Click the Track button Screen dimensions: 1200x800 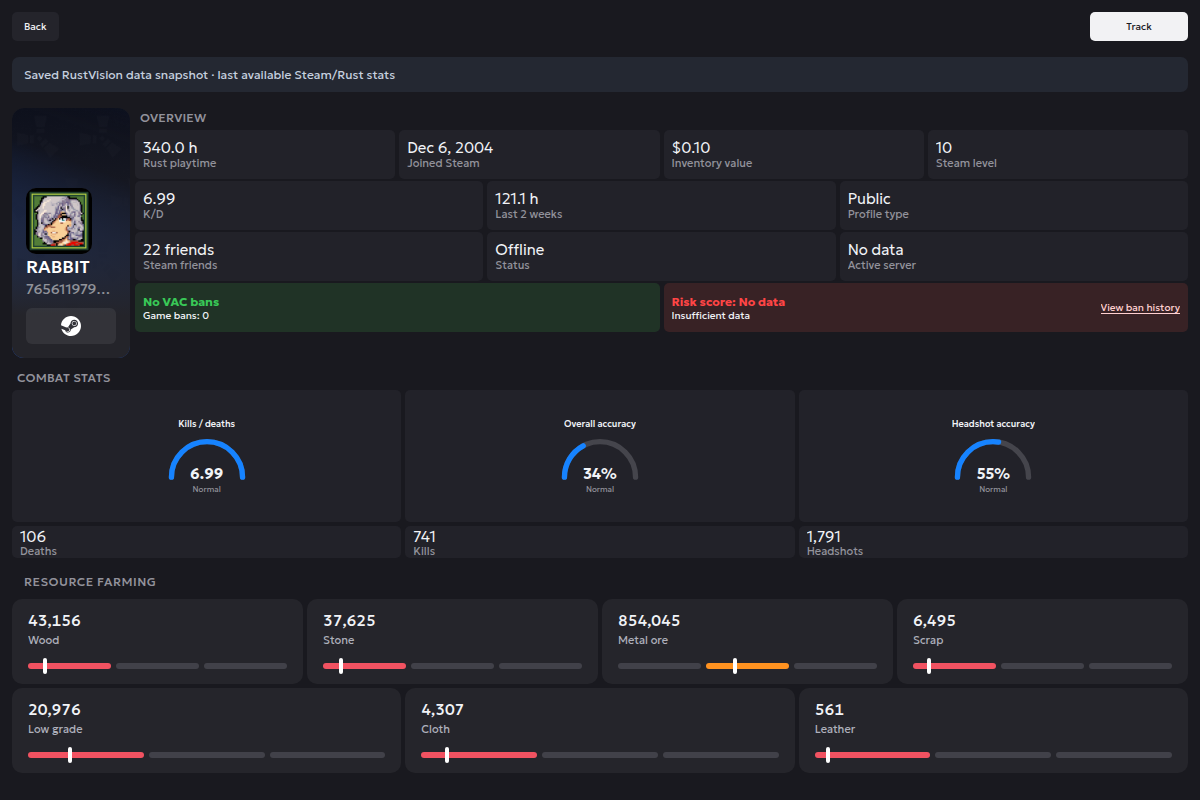point(1139,27)
